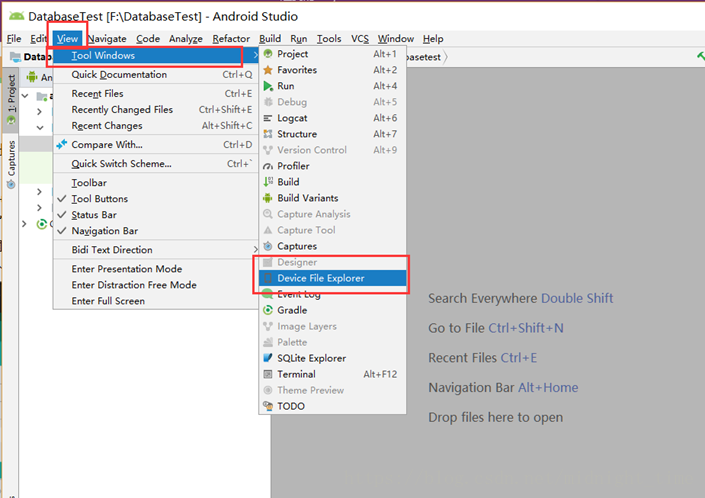This screenshot has width=705, height=498.
Task: Click the SQLite Explorer label
Action: pos(312,358)
